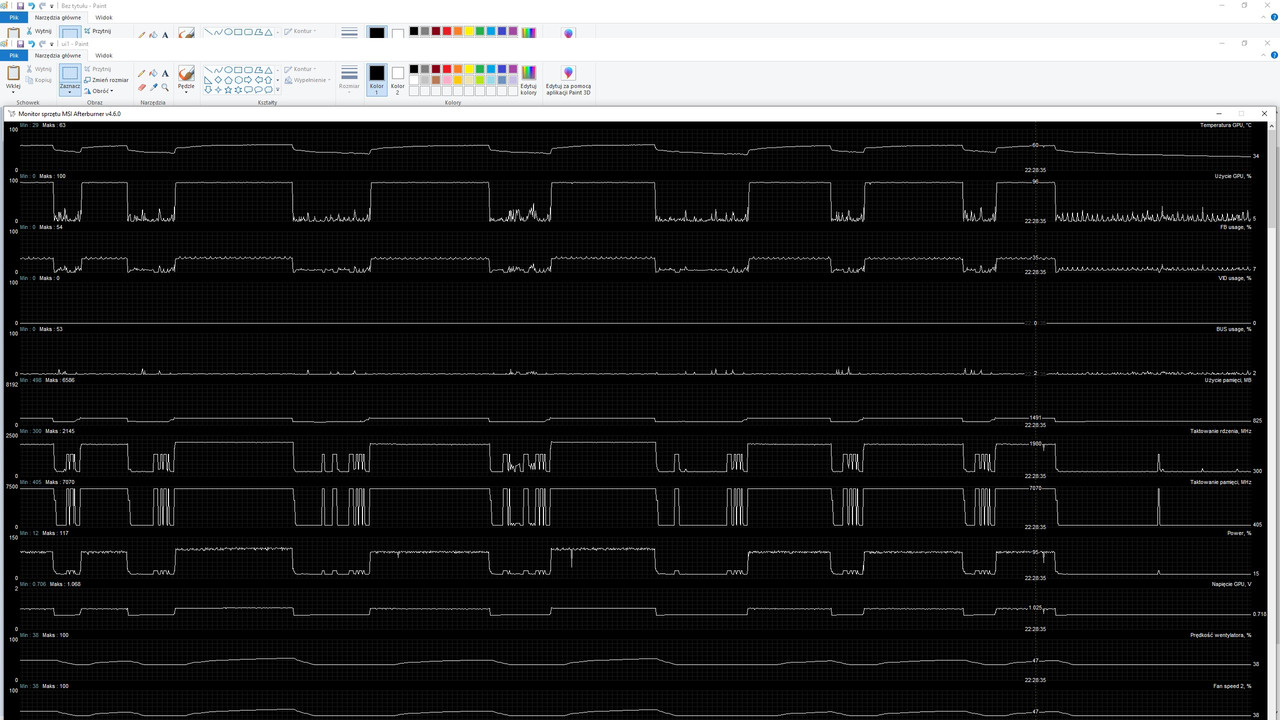The height and width of the screenshot is (720, 1280).
Task: Click the MSI Afterburner monitor title bar
Action: click(600, 114)
